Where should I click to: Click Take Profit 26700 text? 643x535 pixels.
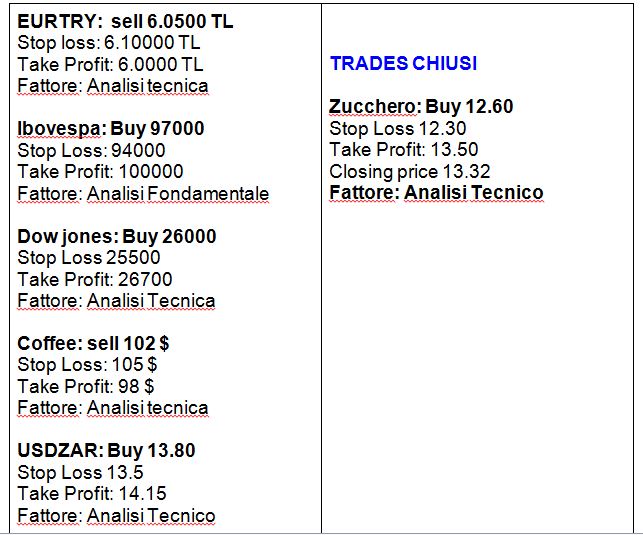[95, 280]
